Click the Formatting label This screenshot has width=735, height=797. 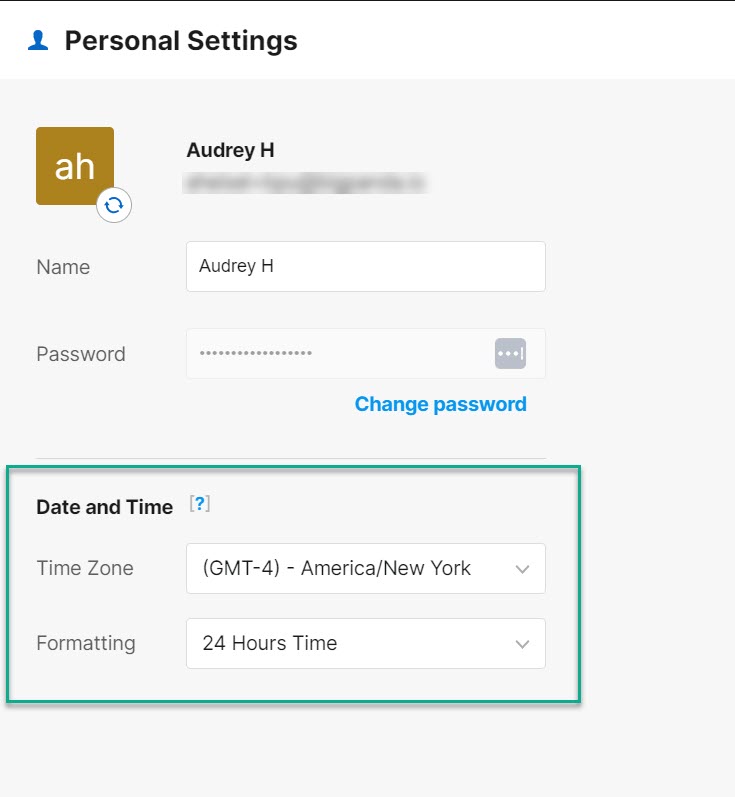click(x=86, y=643)
